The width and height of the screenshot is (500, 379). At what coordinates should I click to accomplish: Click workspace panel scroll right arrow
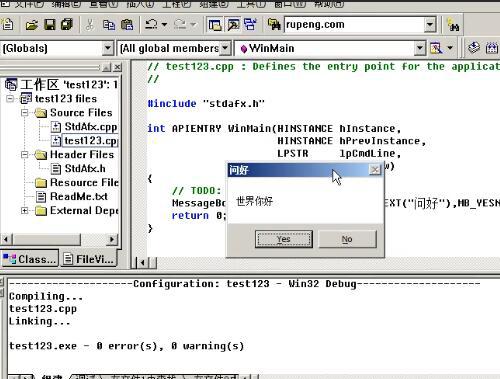112,239
